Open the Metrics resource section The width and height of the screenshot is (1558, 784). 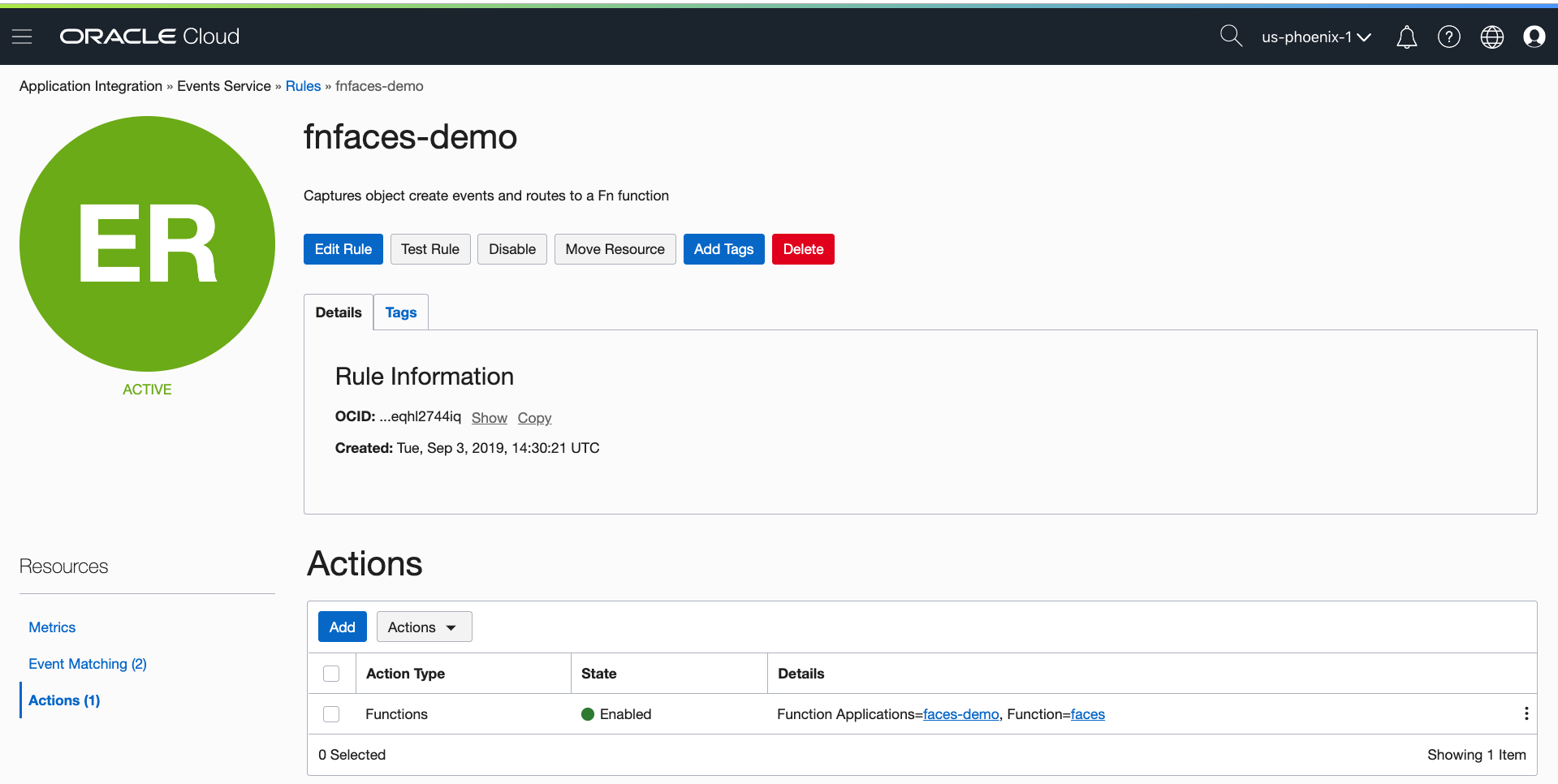52,627
